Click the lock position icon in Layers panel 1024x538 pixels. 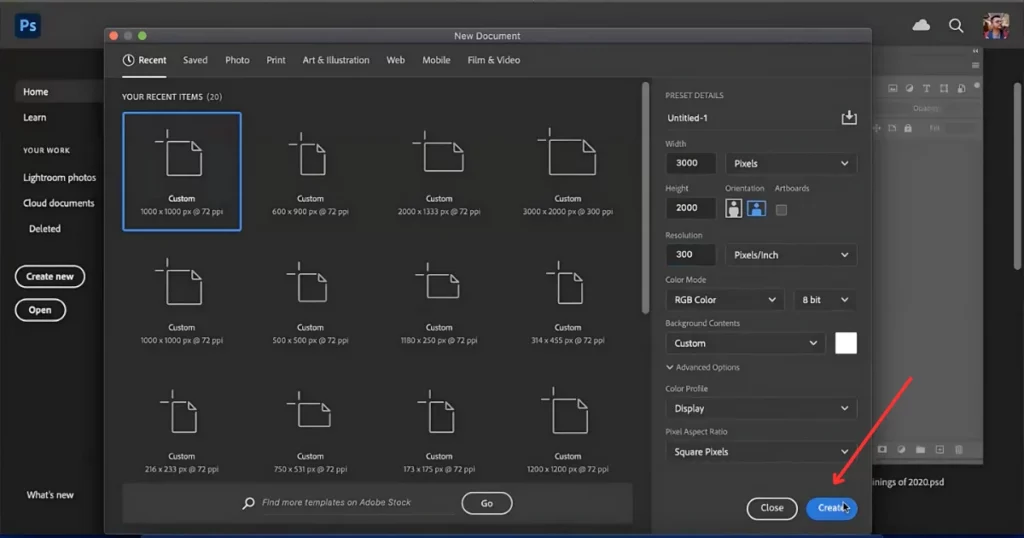(877, 128)
